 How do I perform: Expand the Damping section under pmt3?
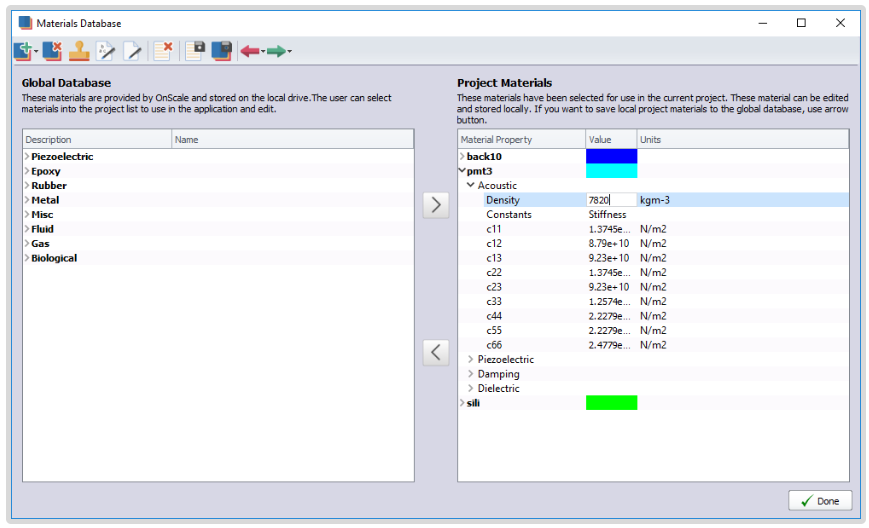pos(471,373)
